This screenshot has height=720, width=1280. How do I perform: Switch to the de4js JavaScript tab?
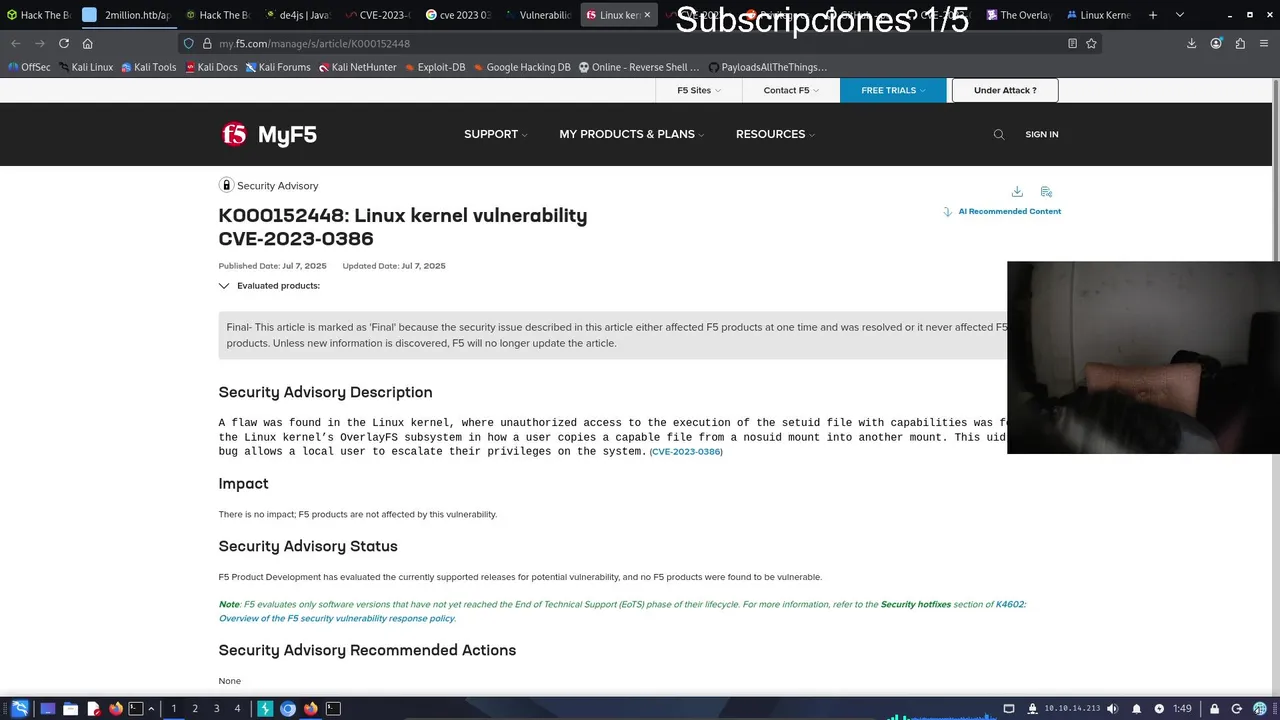point(298,15)
